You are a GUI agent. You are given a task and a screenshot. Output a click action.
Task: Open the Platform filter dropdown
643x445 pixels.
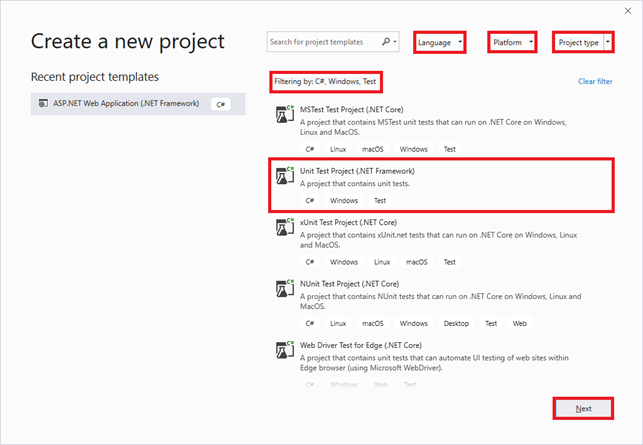pos(512,42)
